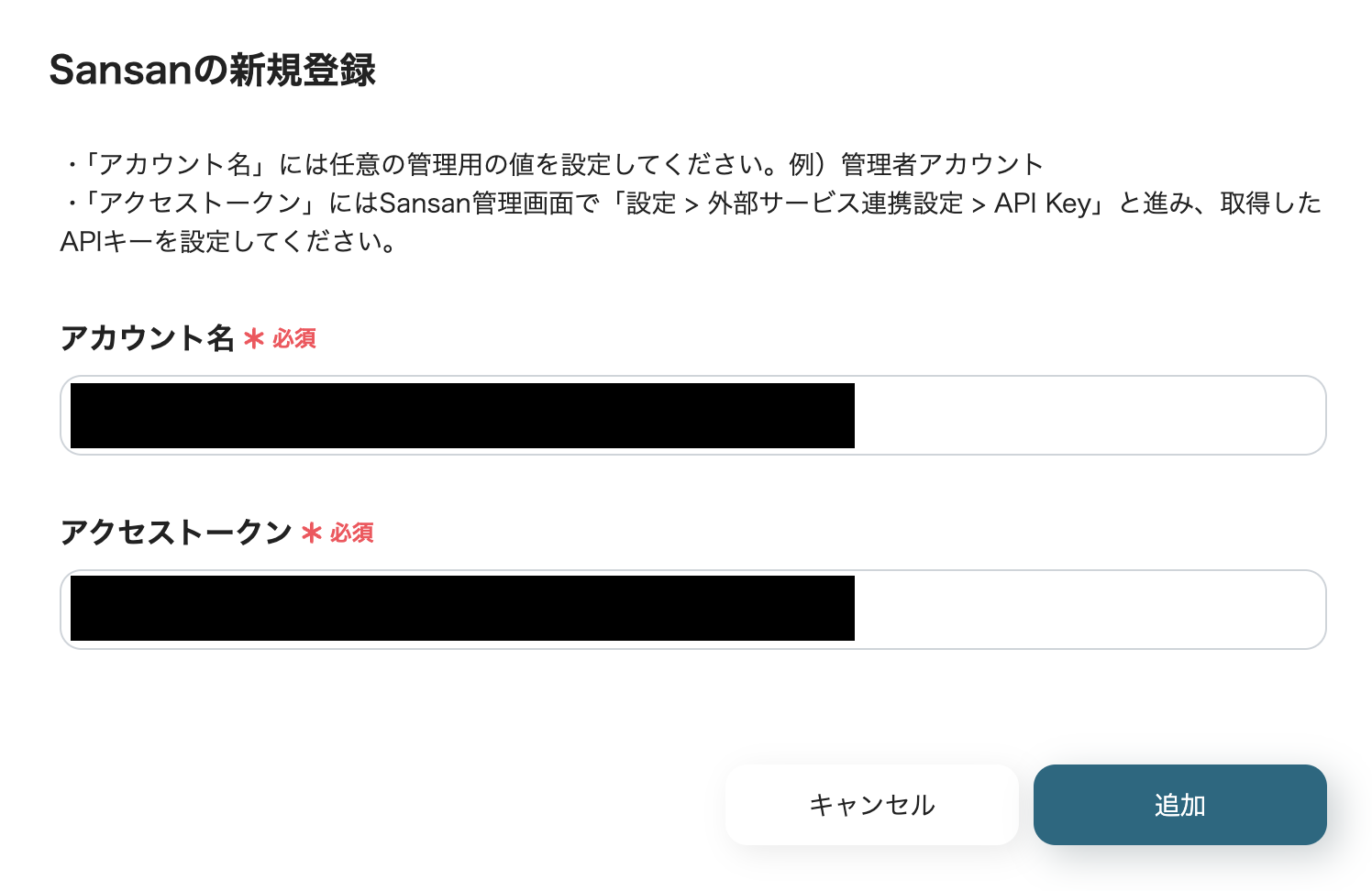
Task: Click redacted value inside アカウント名 field
Action: (x=462, y=415)
